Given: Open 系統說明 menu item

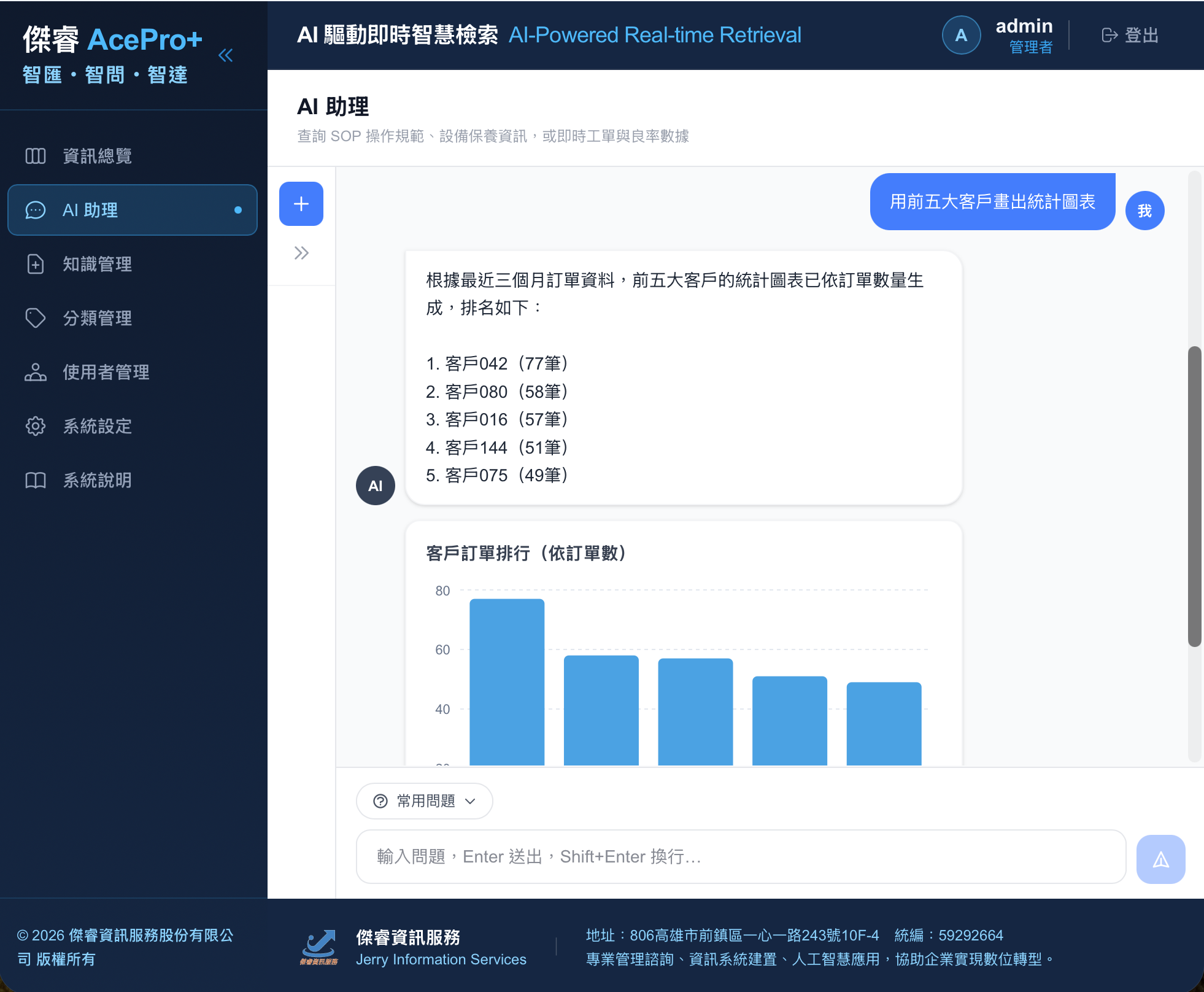Looking at the screenshot, I should (x=133, y=480).
